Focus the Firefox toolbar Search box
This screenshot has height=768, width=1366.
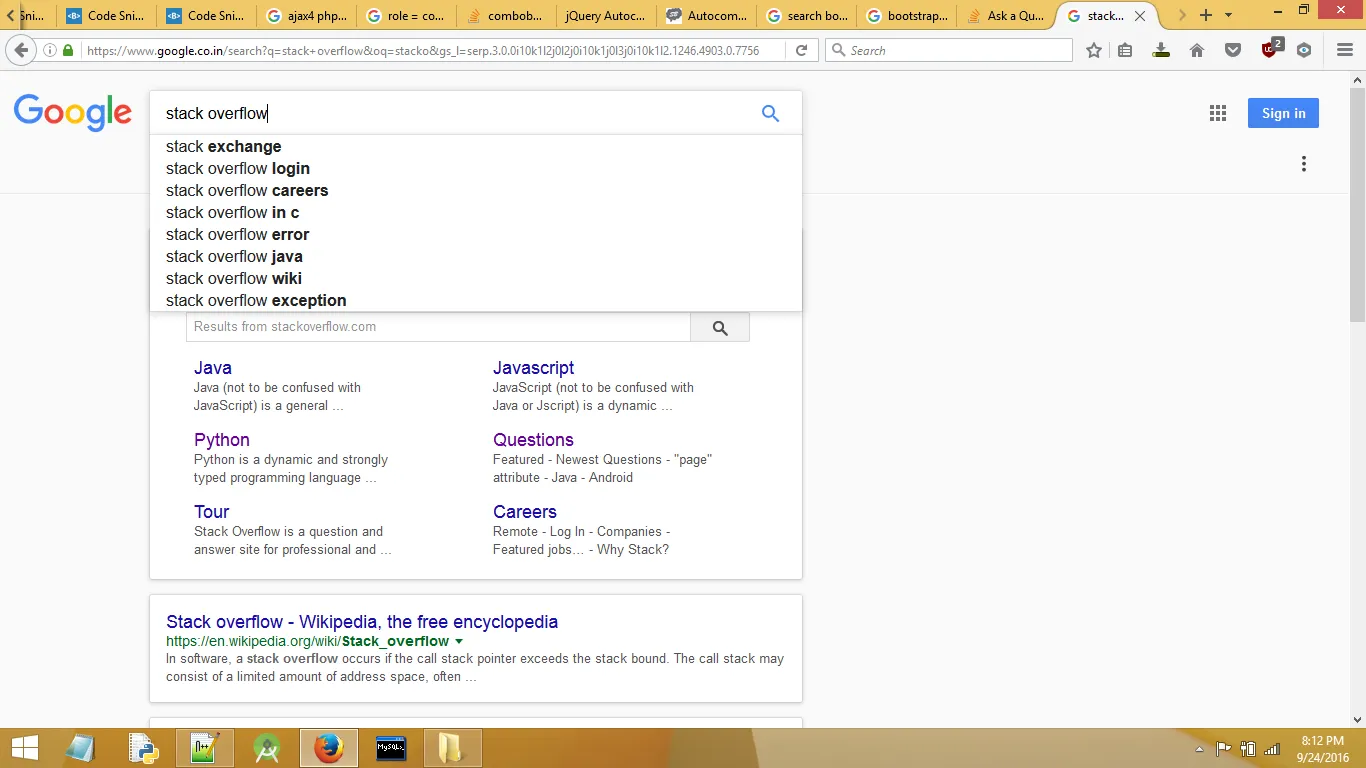[948, 50]
